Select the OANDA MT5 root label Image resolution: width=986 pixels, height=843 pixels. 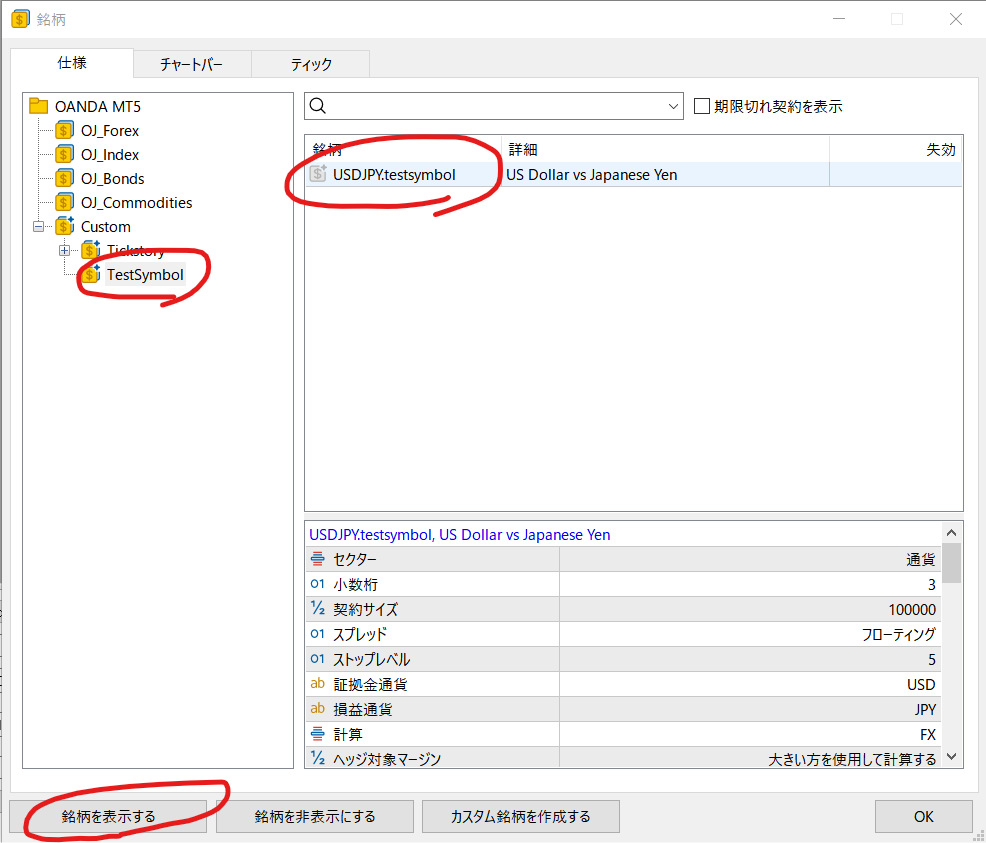tap(97, 106)
